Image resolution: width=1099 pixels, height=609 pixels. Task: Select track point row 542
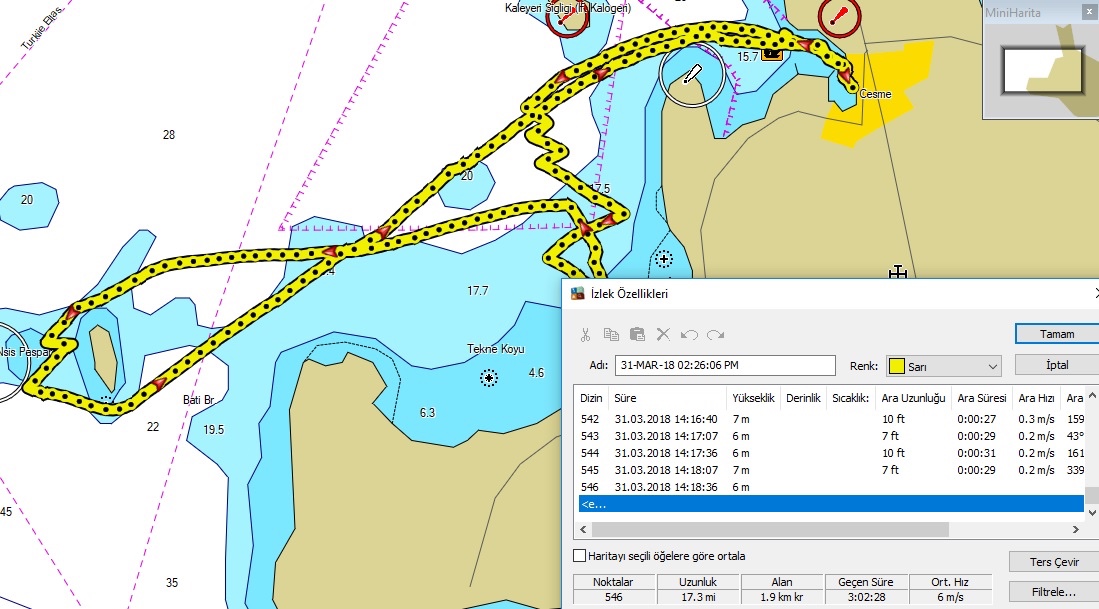tap(831, 419)
